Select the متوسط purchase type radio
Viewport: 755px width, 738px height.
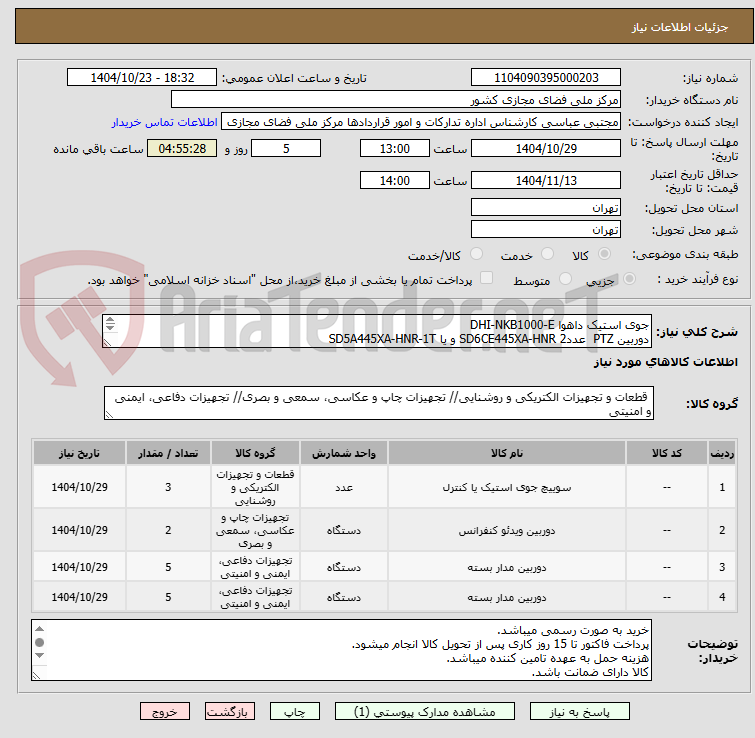tap(565, 279)
